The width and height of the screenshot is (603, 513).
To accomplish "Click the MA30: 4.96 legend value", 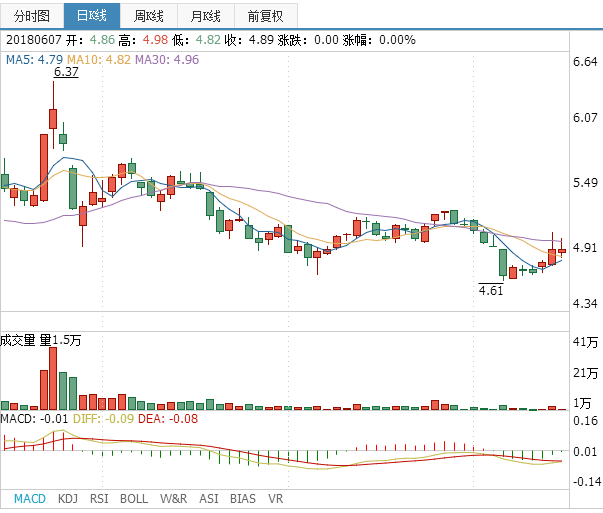I will coord(167,60).
